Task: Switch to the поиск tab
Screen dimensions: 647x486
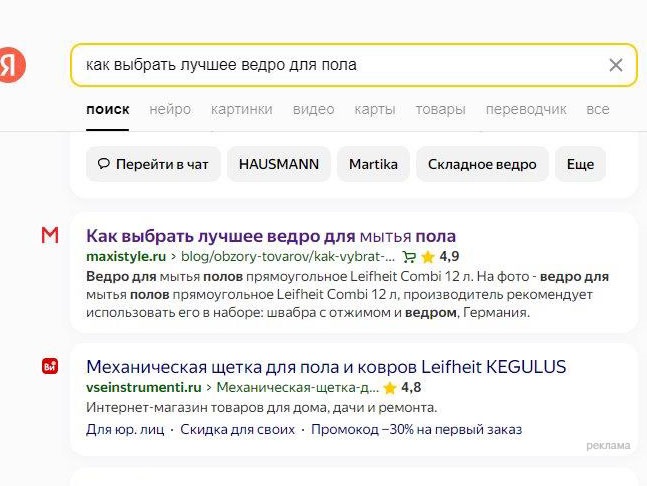Action: click(108, 110)
